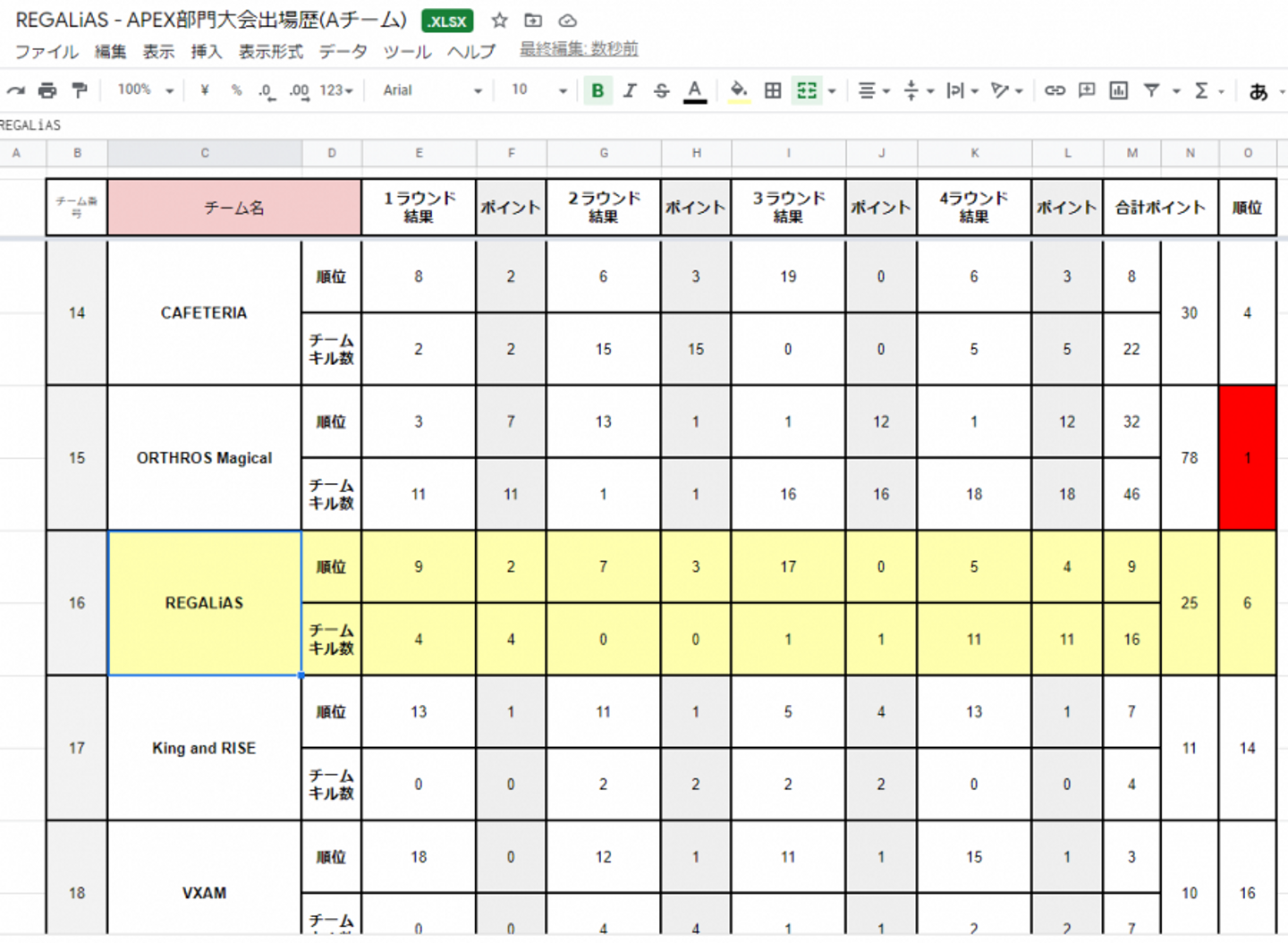
Task: Open the borders tool icon
Action: tap(773, 90)
